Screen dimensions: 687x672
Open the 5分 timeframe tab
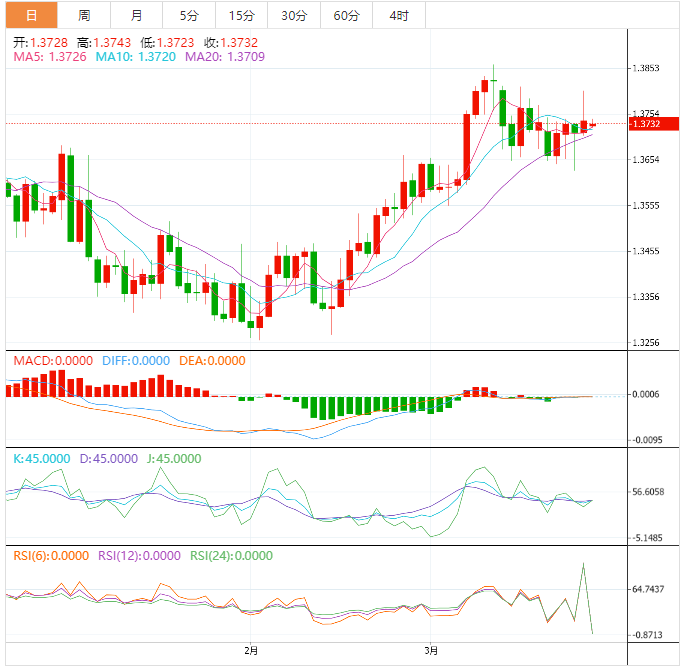click(x=189, y=15)
